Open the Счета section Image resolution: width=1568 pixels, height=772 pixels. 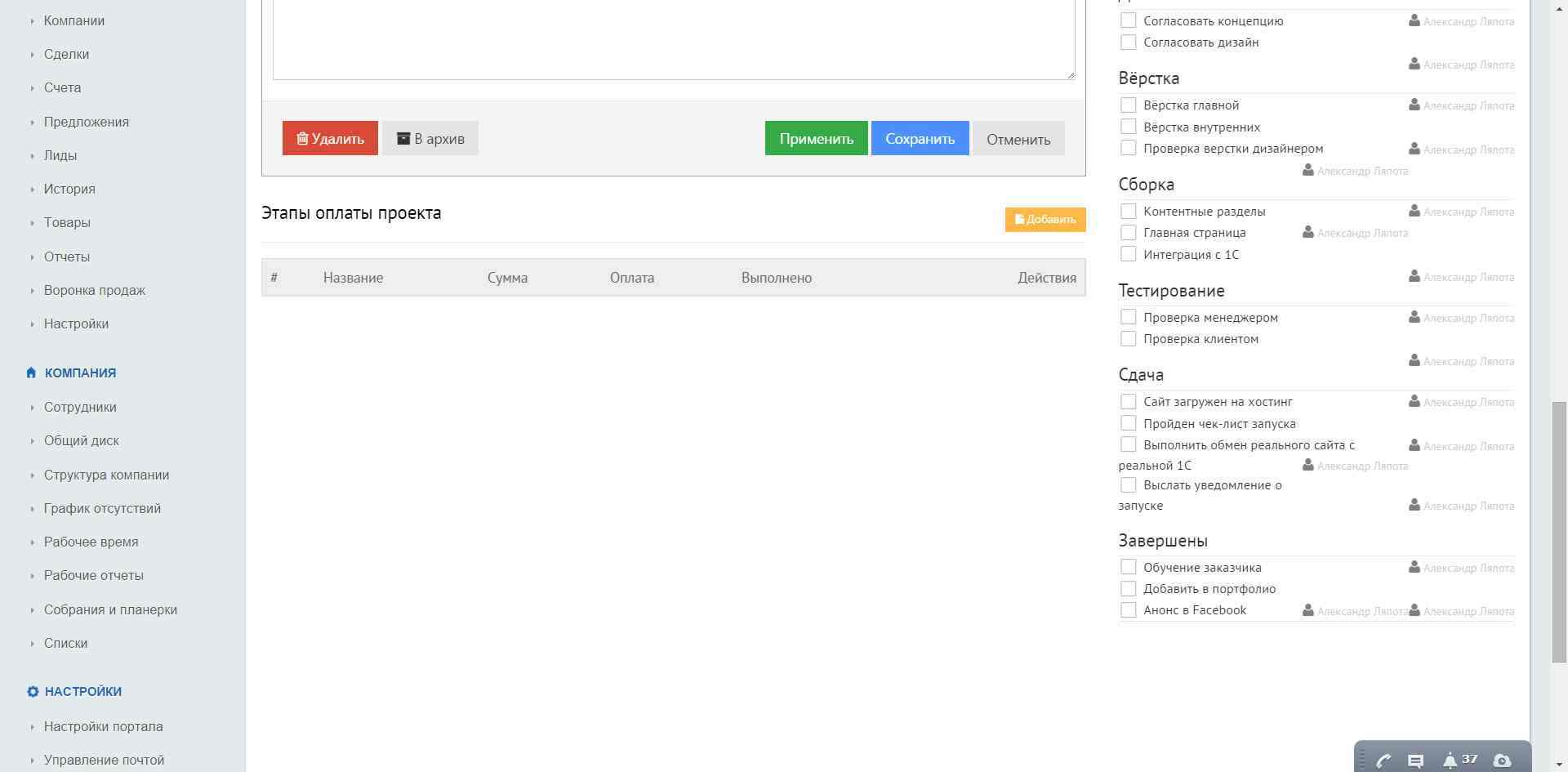point(62,87)
